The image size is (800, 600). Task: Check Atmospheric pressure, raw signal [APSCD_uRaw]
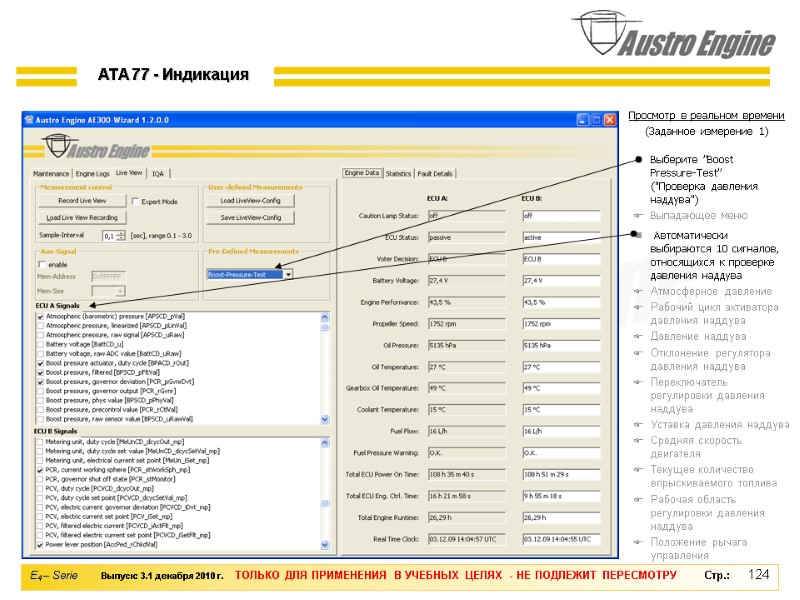(x=40, y=335)
